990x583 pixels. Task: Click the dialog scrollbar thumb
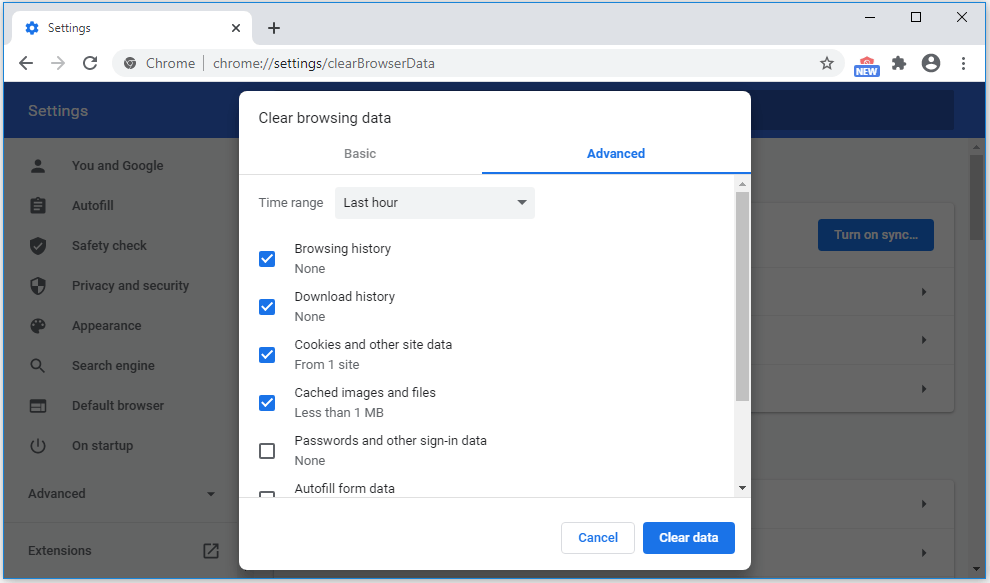742,296
